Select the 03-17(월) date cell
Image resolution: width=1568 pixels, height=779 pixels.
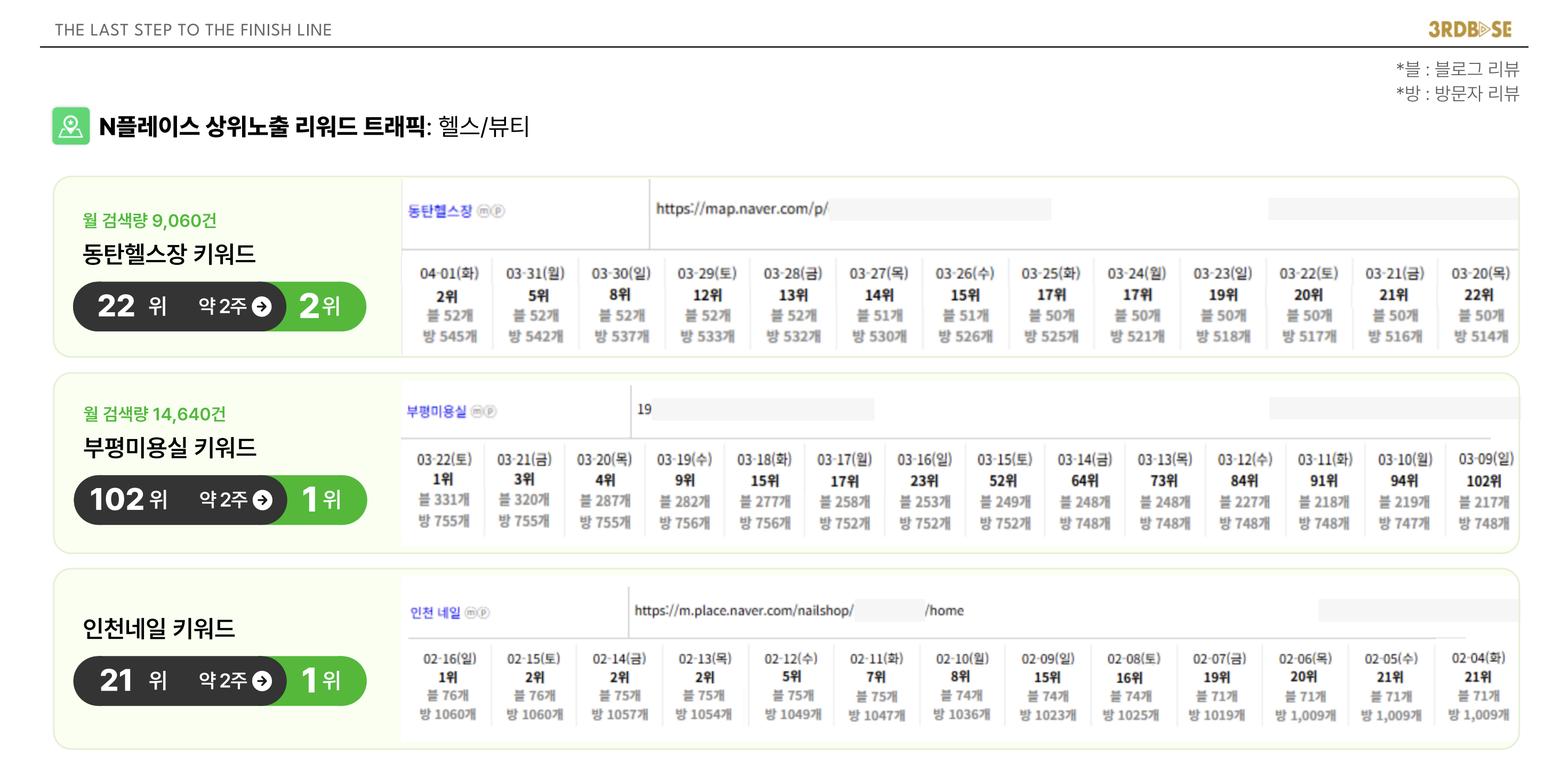click(x=845, y=460)
